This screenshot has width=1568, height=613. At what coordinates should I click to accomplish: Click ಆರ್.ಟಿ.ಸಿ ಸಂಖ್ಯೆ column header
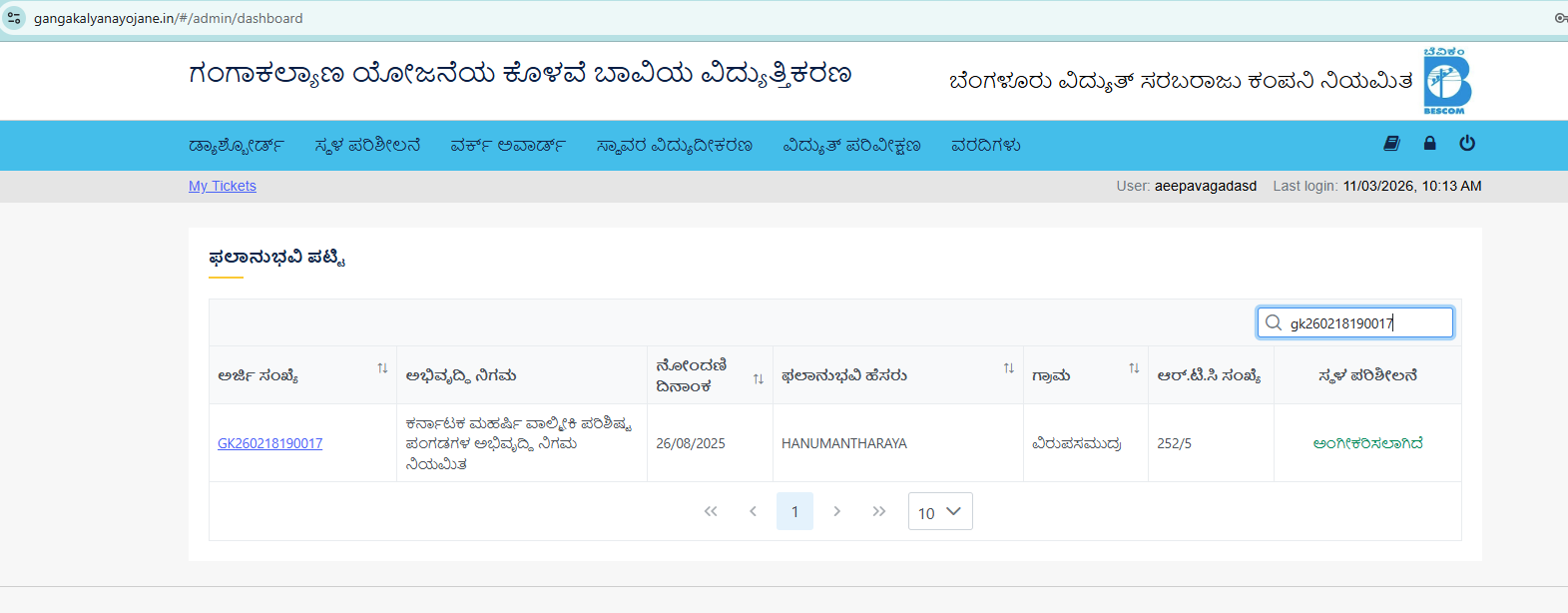[x=1209, y=376]
